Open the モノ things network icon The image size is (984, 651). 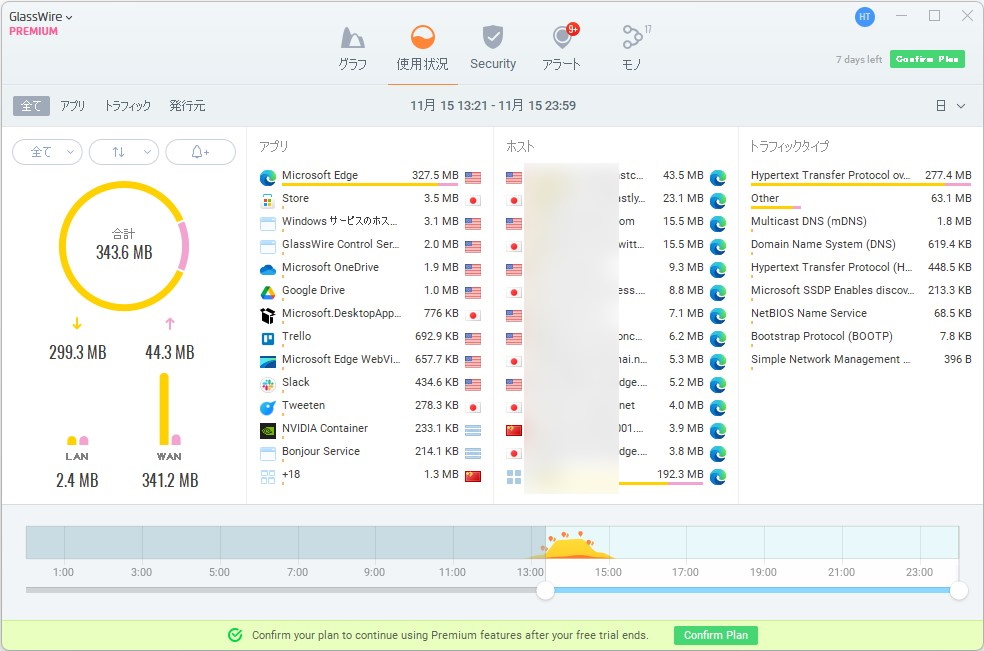[632, 37]
